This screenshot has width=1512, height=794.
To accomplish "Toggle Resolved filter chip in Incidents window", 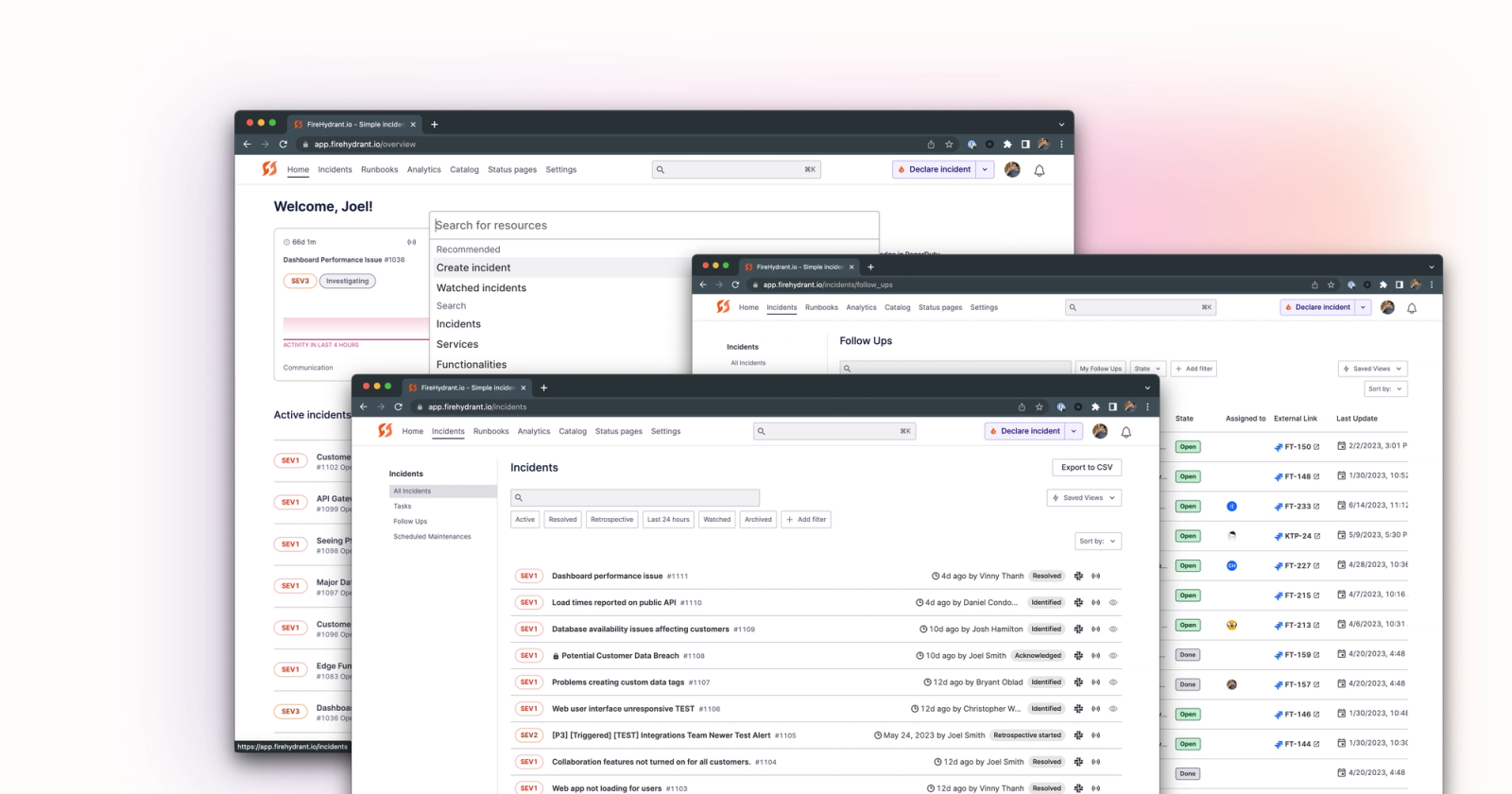I will (x=562, y=519).
